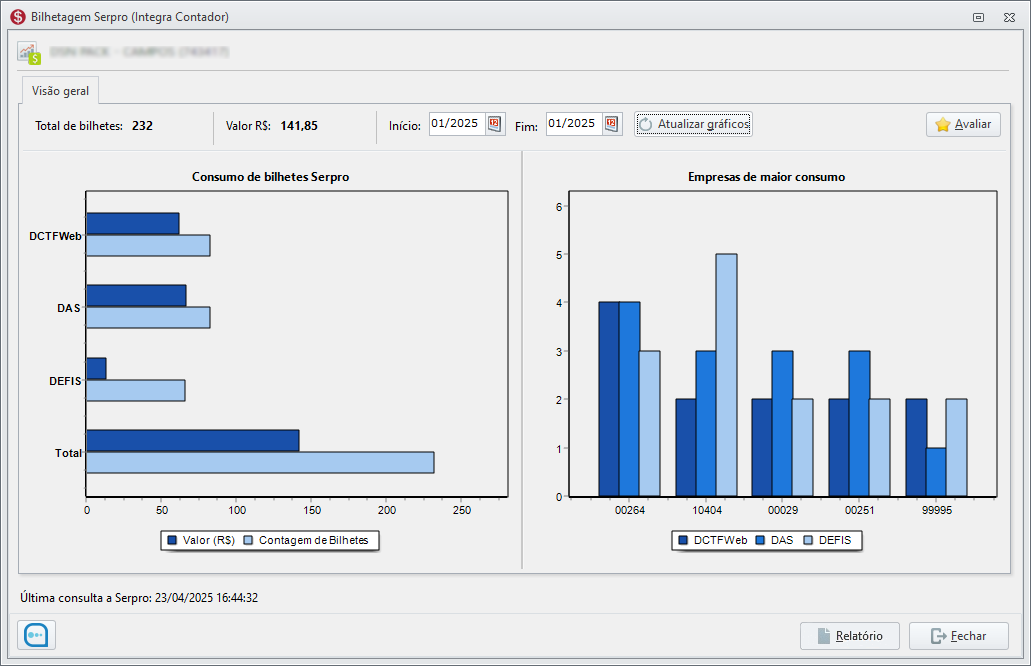Image resolution: width=1031 pixels, height=666 pixels.
Task: Click the Total category label on left chart
Action: (68, 453)
